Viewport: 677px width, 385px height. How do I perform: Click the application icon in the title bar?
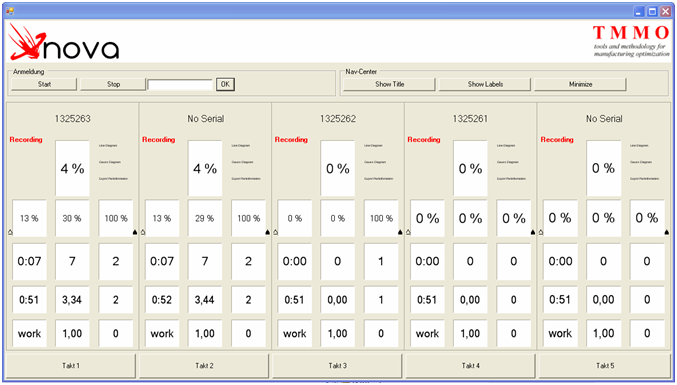pyautogui.click(x=9, y=11)
